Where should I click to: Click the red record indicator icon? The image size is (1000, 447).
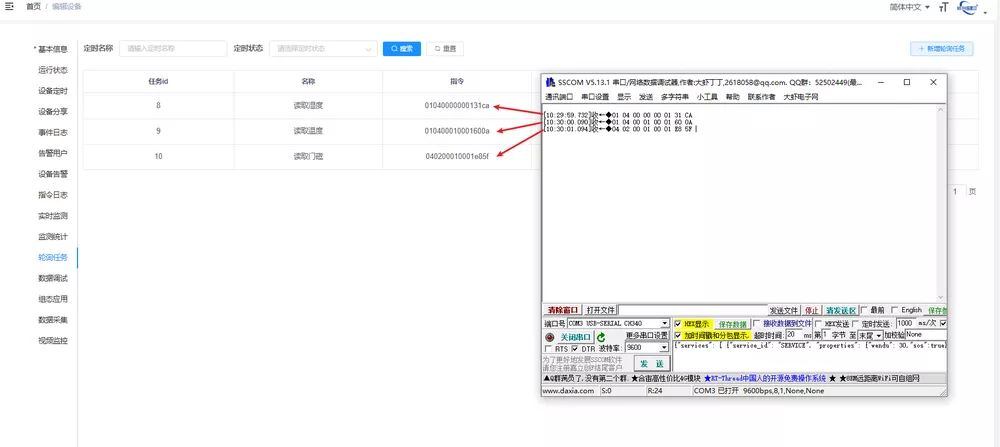tap(549, 337)
